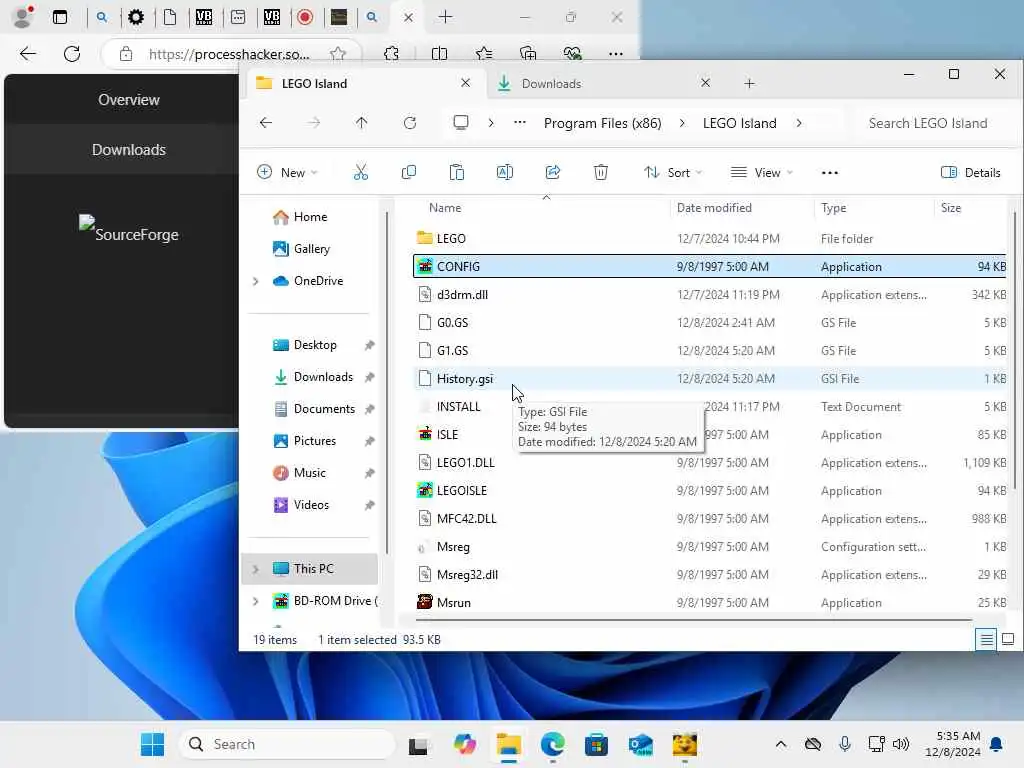
Task: Sort files by Type column header
Action: click(833, 208)
